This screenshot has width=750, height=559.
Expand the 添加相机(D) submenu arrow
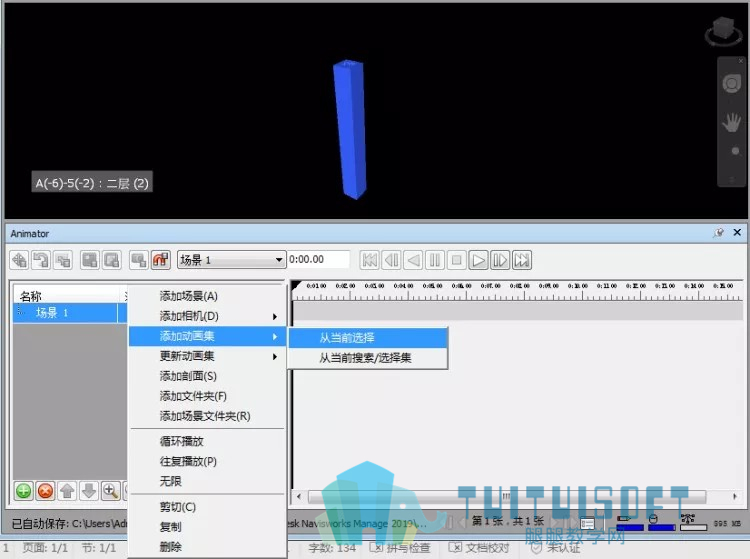[275, 317]
